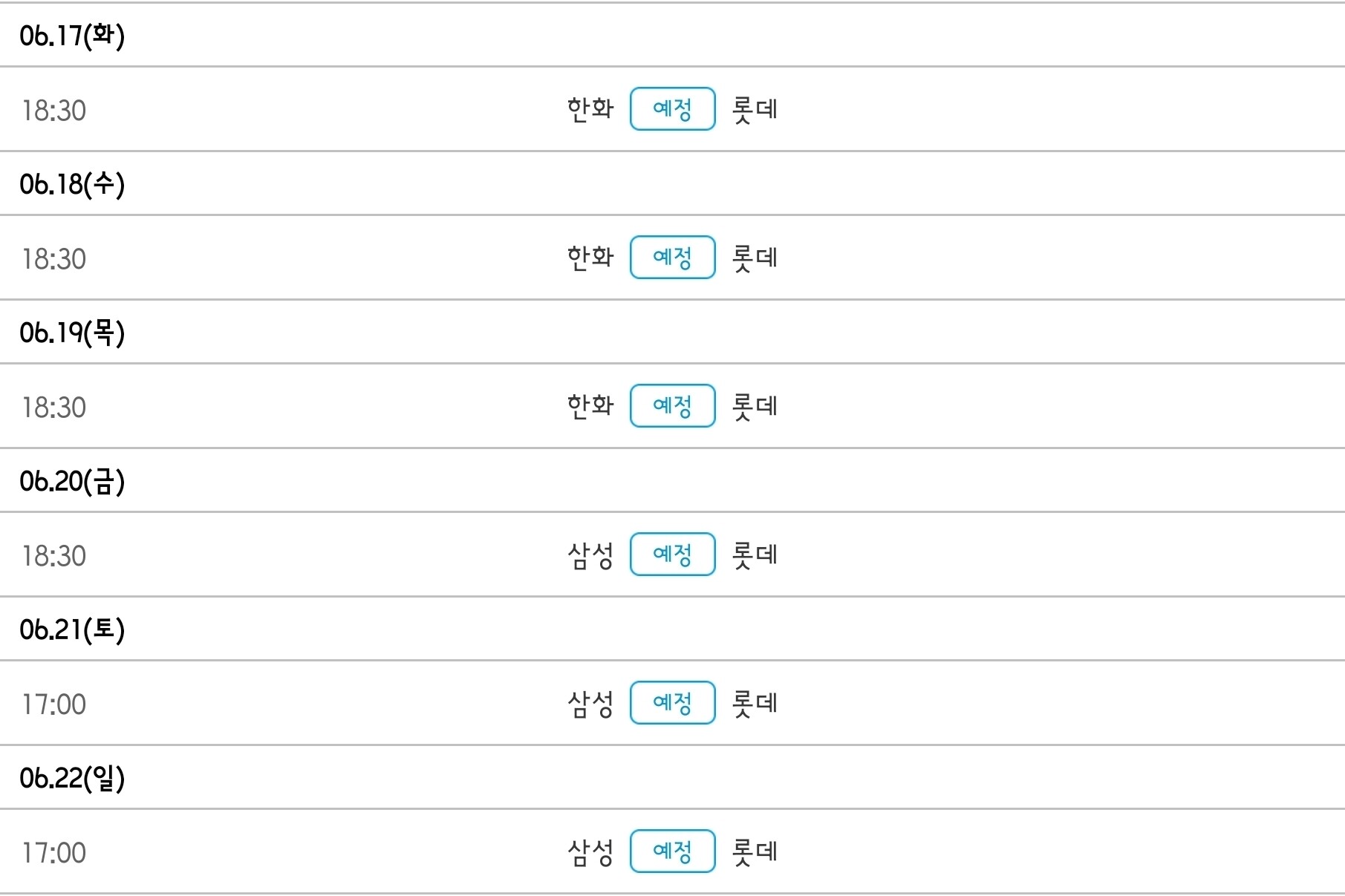Viewport: 1345px width, 896px height.
Task: Open 삼성 team name in the 06.20 game
Action: (x=590, y=555)
